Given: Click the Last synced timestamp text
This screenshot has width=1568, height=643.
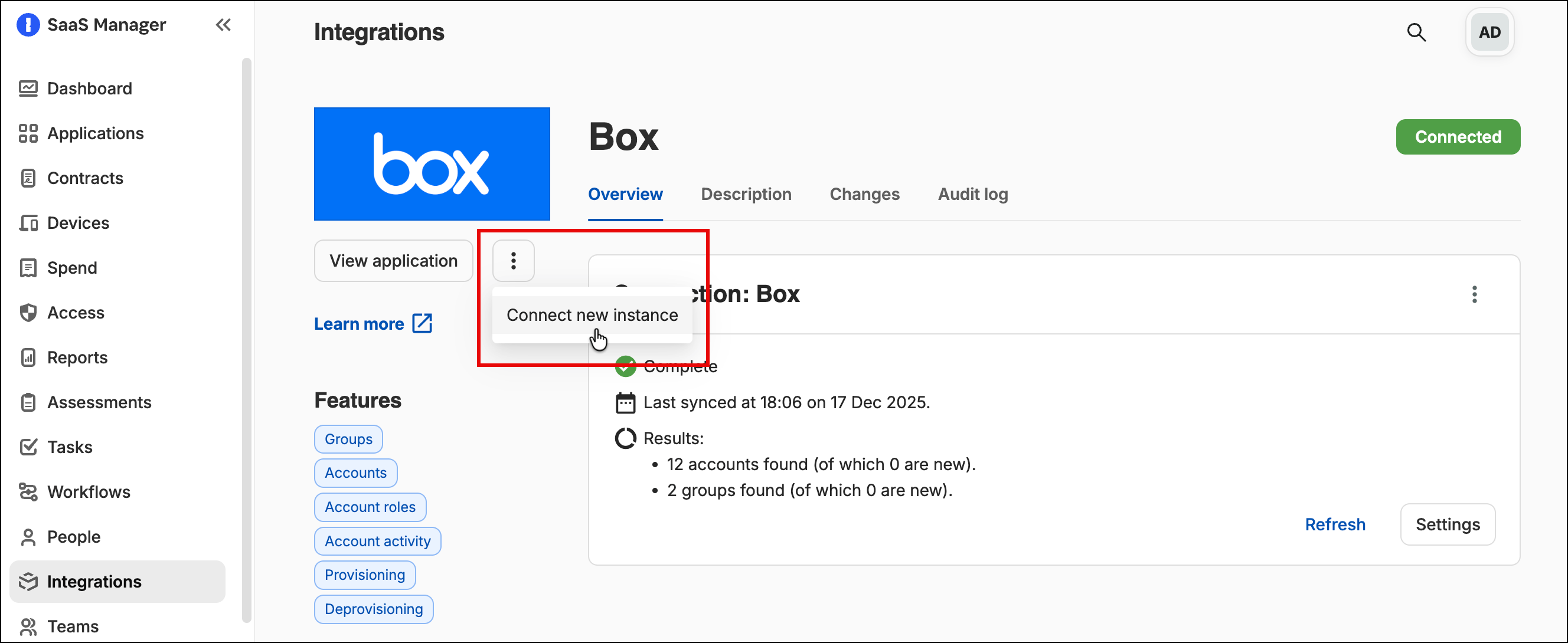Looking at the screenshot, I should coord(786,403).
